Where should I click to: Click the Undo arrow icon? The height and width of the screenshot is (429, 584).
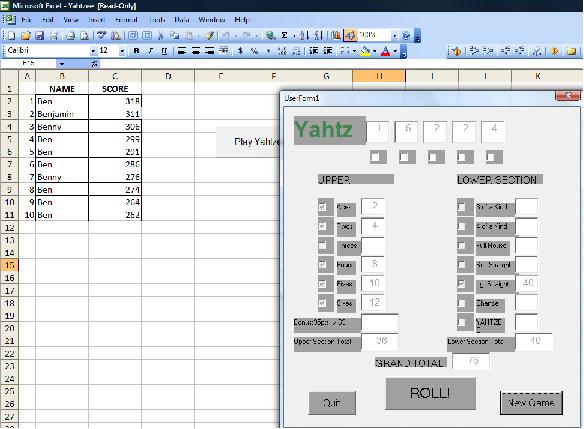226,35
